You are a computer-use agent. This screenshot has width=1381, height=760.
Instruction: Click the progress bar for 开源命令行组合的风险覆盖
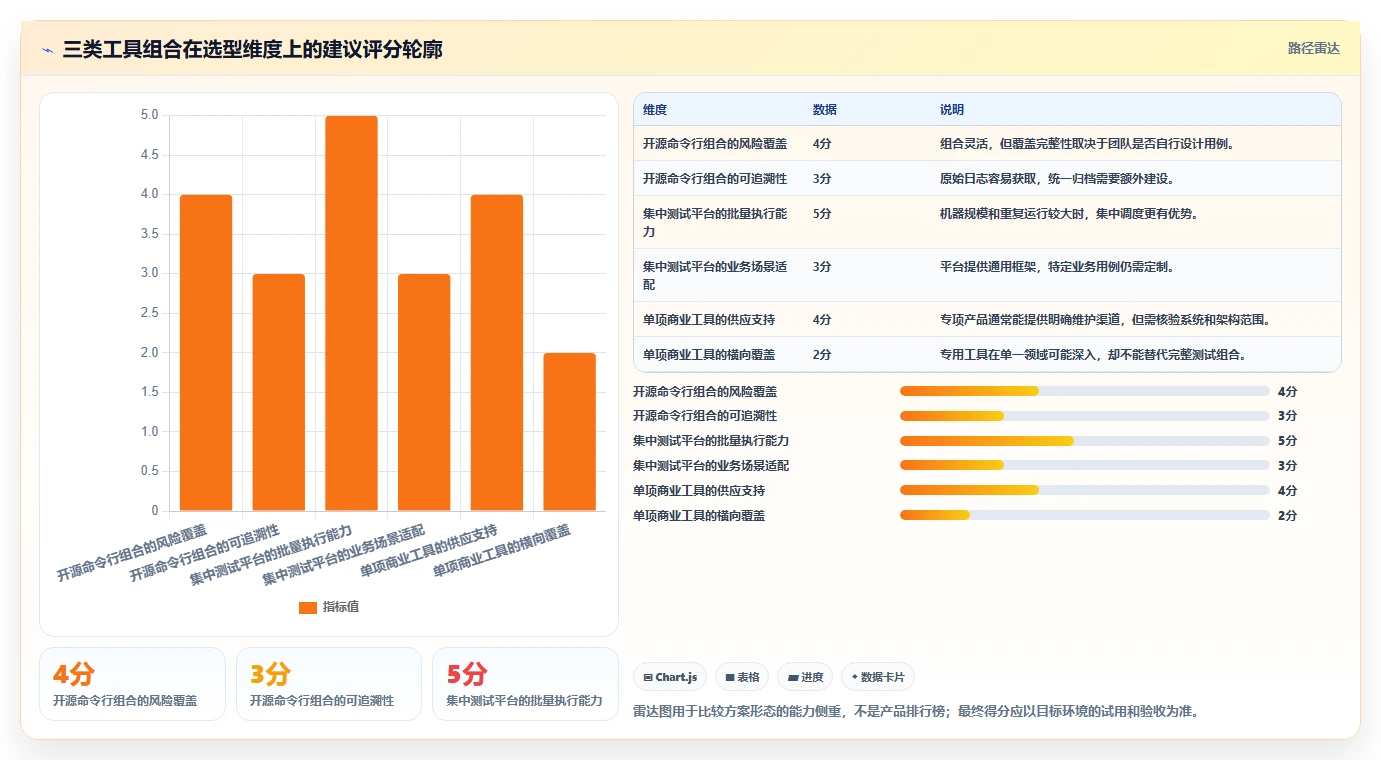tap(1085, 391)
